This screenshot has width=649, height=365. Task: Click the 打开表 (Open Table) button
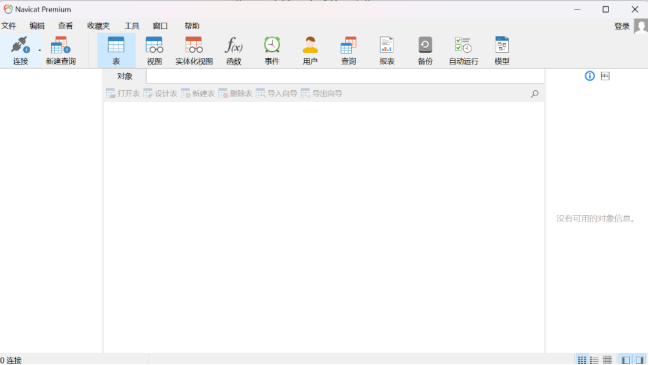pos(123,94)
